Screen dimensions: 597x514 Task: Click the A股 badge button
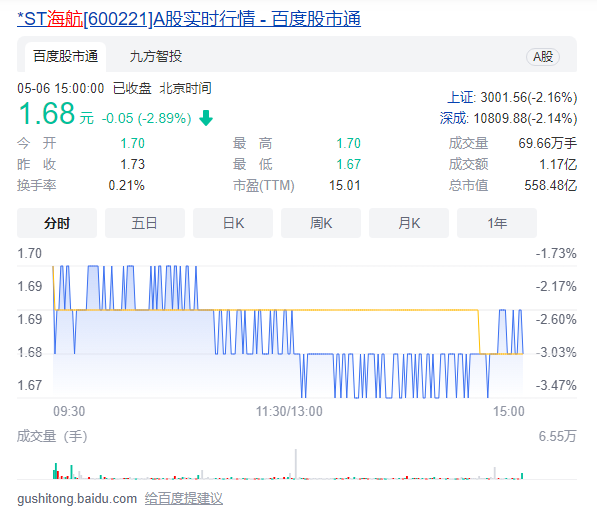543,57
